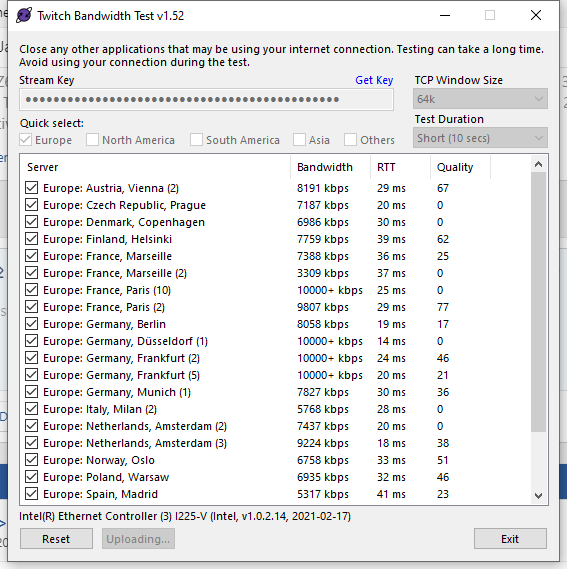The image size is (567, 569).
Task: Uncheck Europe: Spain, Madrid server
Action: 32,494
